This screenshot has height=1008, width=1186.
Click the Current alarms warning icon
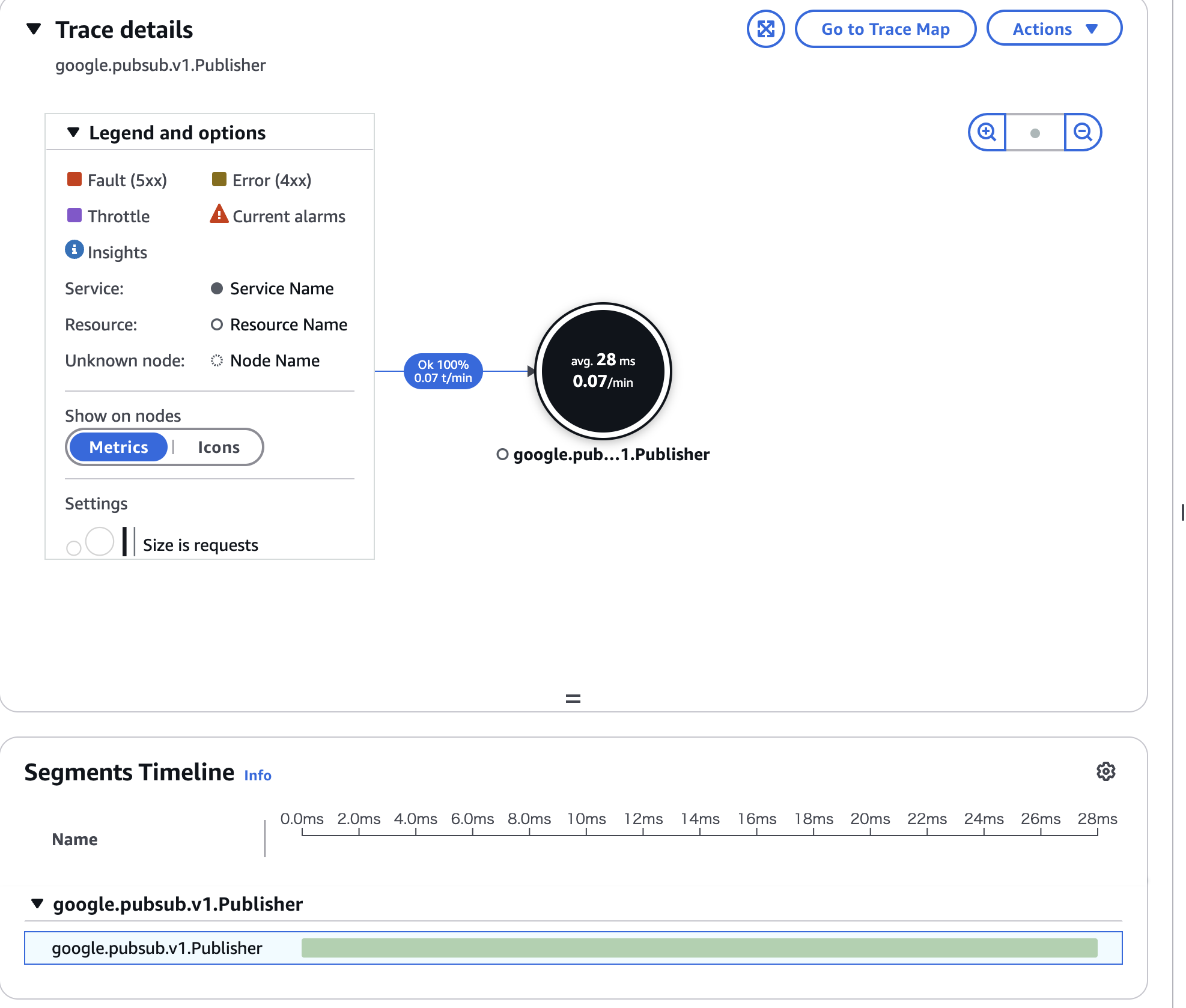click(x=219, y=214)
